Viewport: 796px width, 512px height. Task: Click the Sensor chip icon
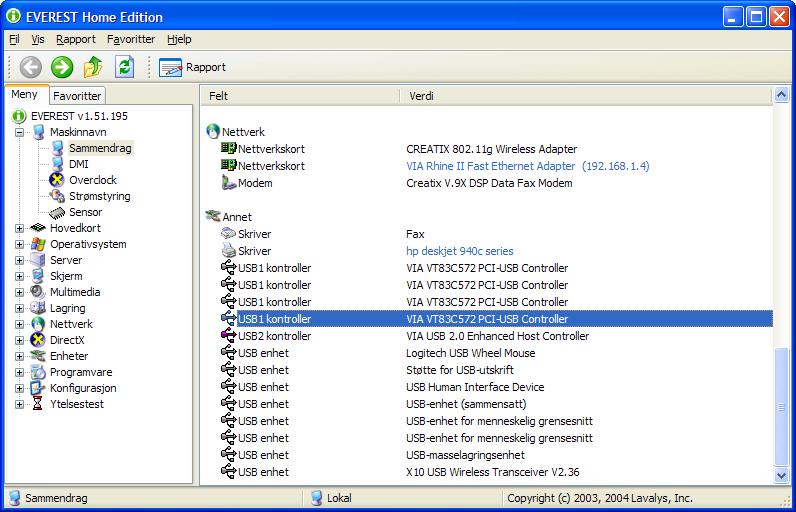pyautogui.click(x=57, y=212)
